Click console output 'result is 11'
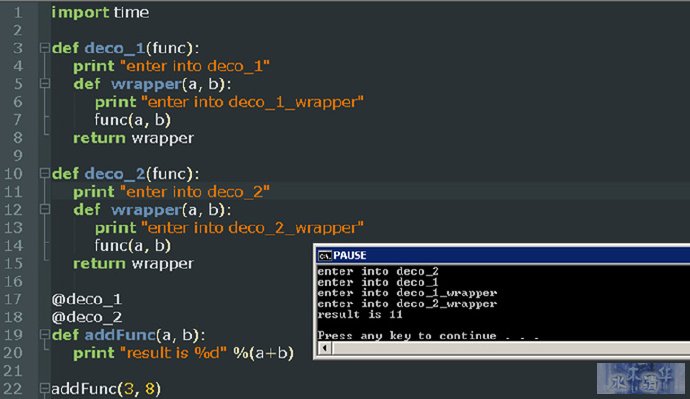This screenshot has width=690, height=399. [x=360, y=315]
